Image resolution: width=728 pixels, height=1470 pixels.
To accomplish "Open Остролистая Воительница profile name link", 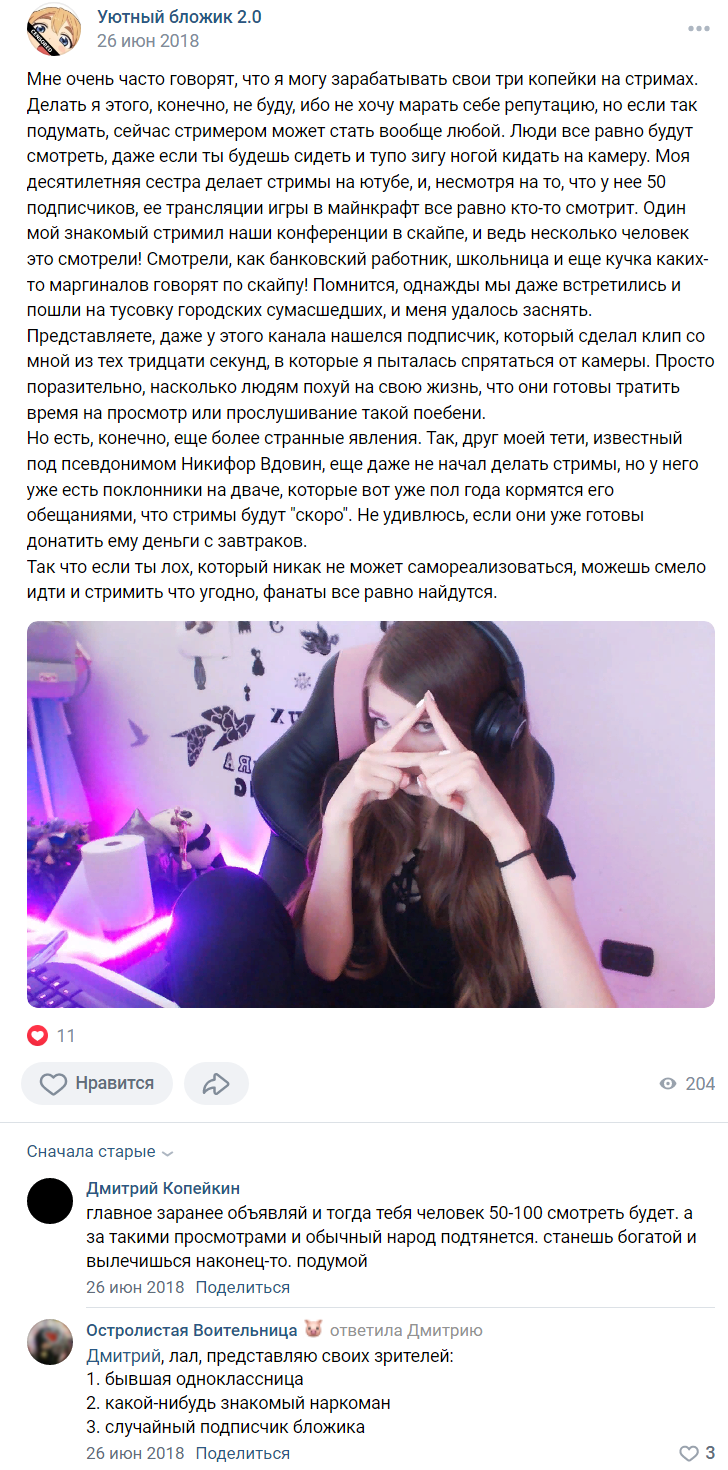I will 192,1330.
